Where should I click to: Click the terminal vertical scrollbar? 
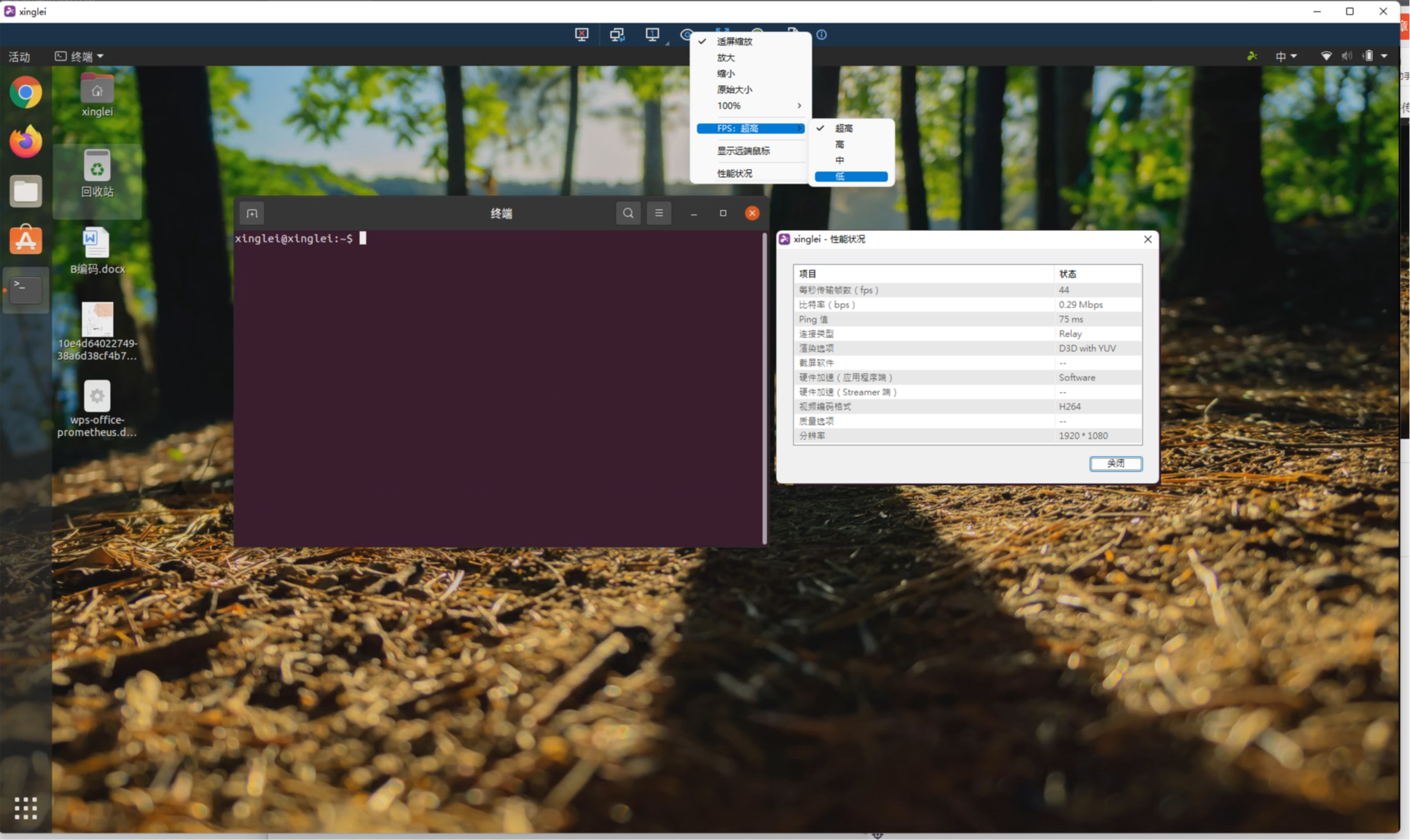[764, 388]
